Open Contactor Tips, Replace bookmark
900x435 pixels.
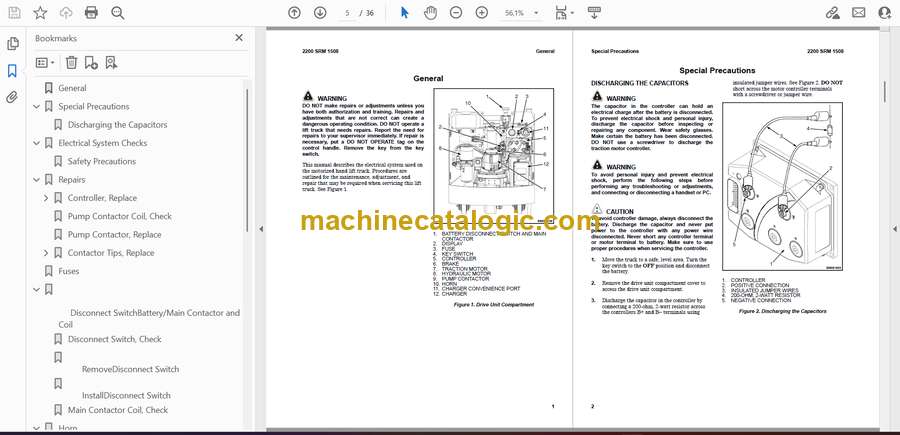point(111,253)
